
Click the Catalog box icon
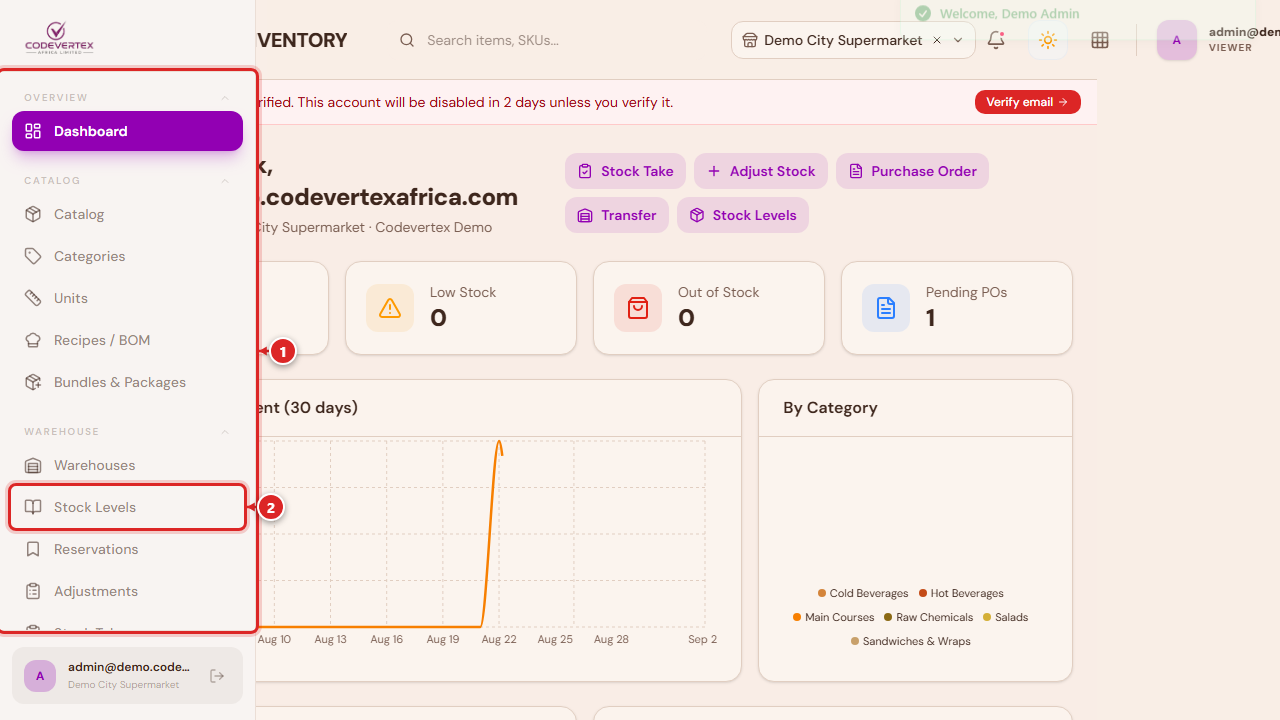coord(33,214)
